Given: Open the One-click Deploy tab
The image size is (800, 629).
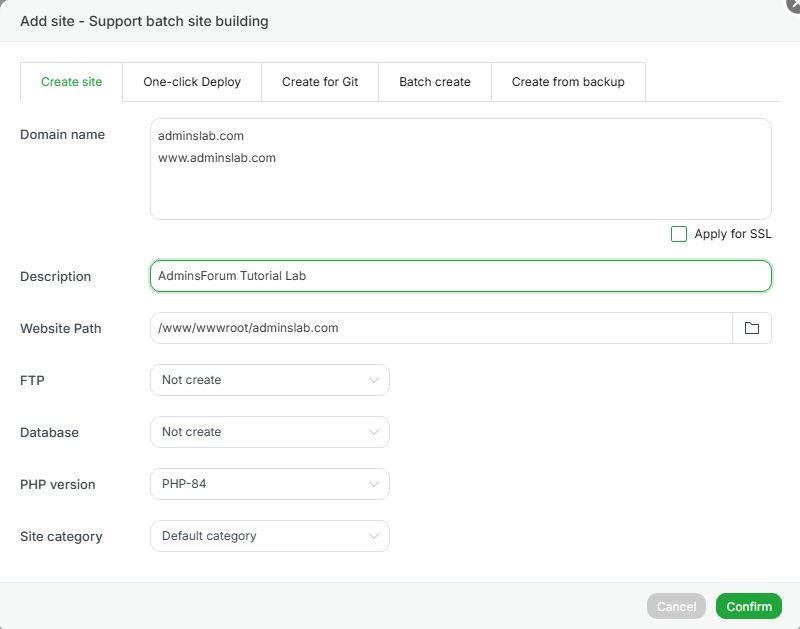Looking at the screenshot, I should [192, 82].
